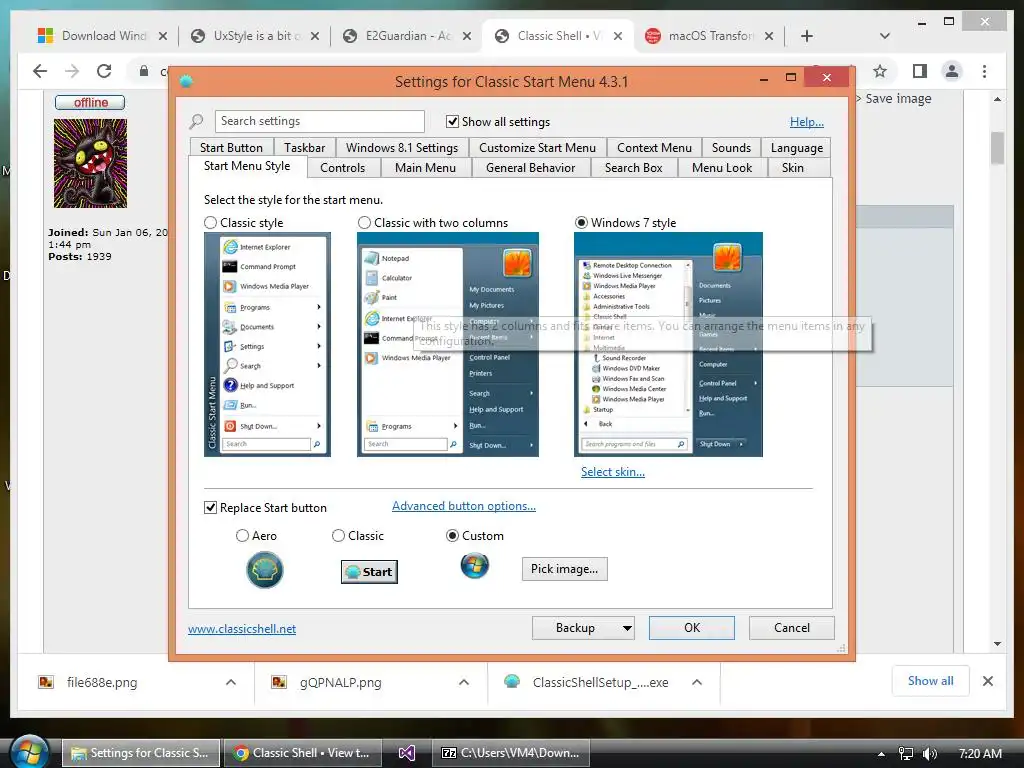This screenshot has width=1024, height=768.
Task: Click Chrome's back arrow
Action: point(40,71)
